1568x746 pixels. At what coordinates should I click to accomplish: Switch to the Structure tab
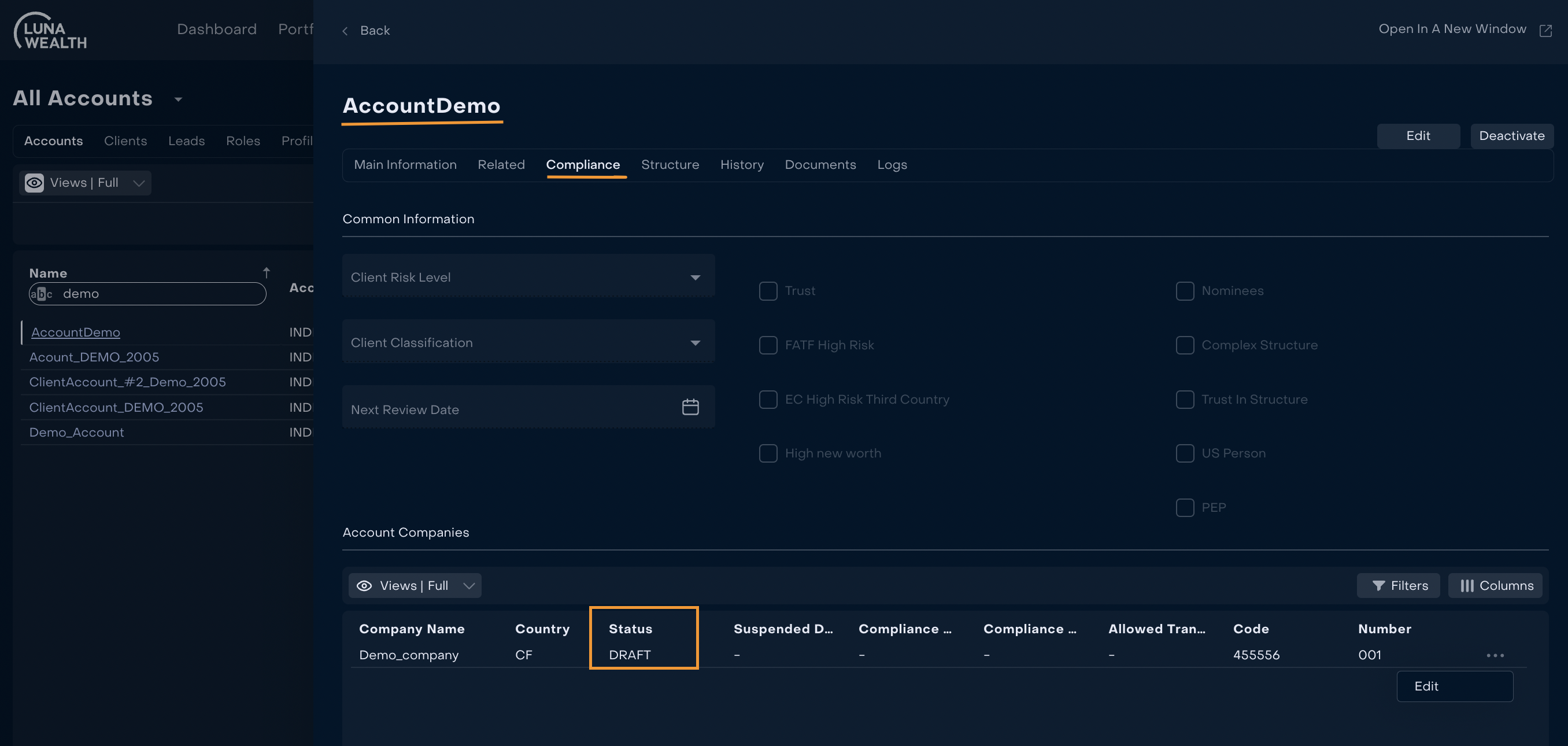point(670,164)
